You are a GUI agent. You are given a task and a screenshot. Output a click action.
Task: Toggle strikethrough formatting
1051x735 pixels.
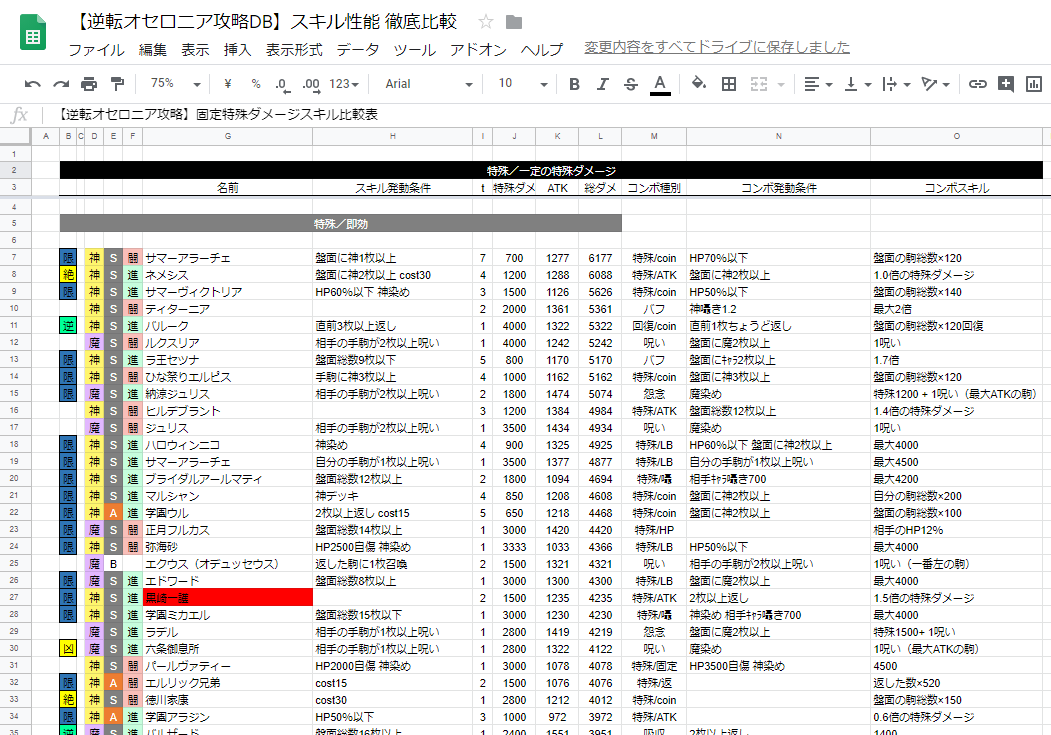[x=631, y=84]
